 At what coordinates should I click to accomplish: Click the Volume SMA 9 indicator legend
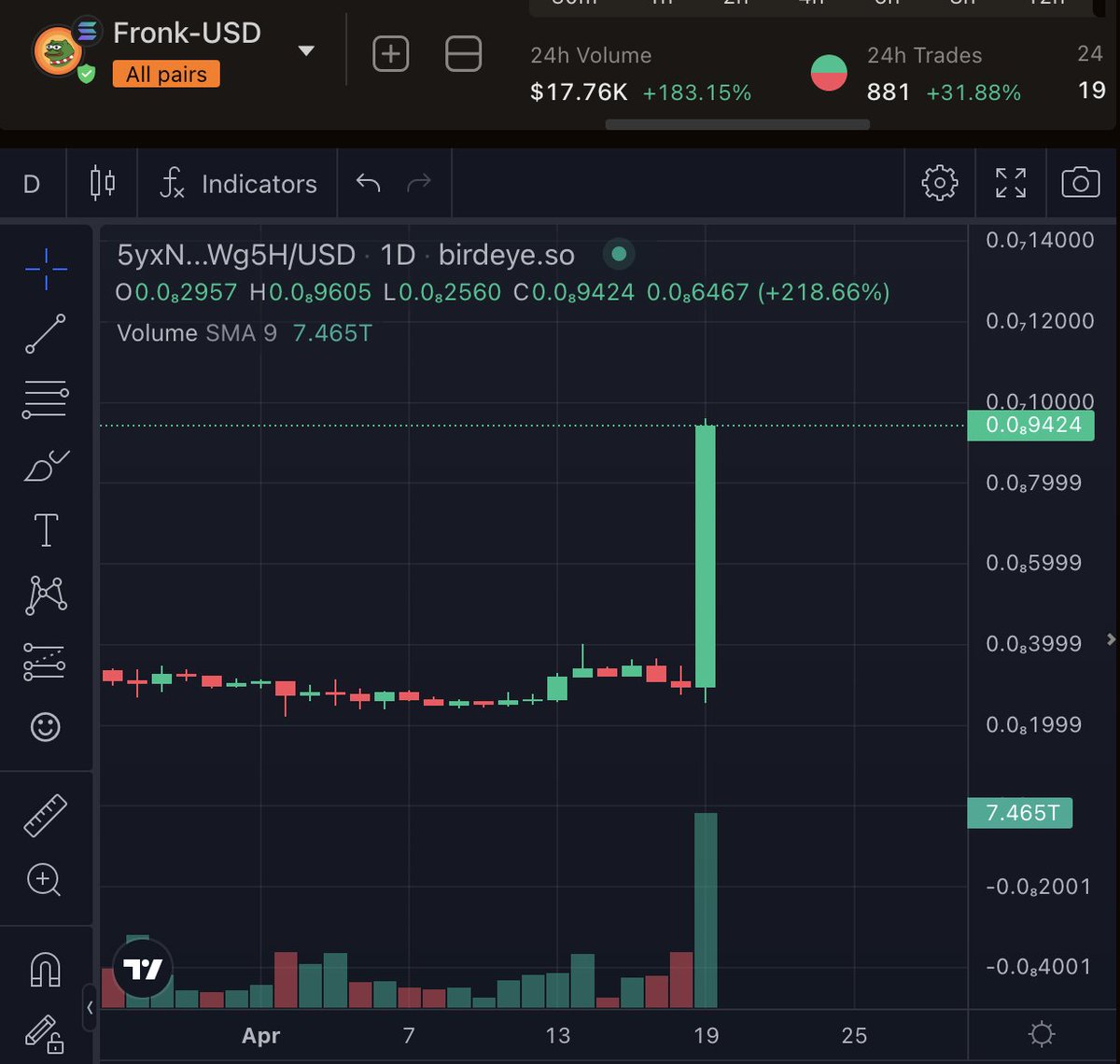click(197, 333)
